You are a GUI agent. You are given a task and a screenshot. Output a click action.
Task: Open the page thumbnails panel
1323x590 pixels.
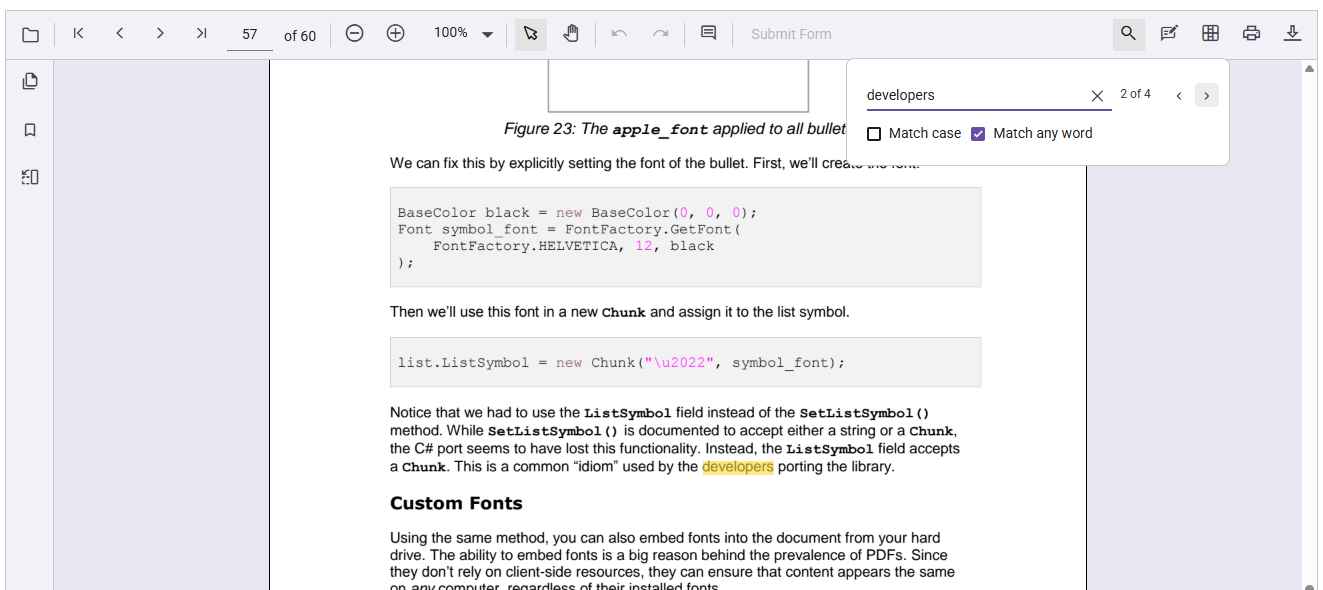coord(30,82)
